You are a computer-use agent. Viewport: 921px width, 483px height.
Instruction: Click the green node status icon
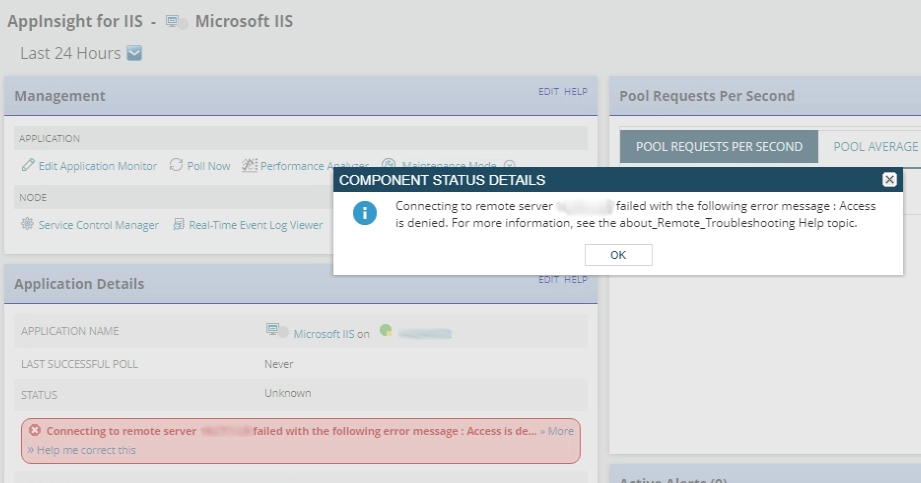click(386, 330)
